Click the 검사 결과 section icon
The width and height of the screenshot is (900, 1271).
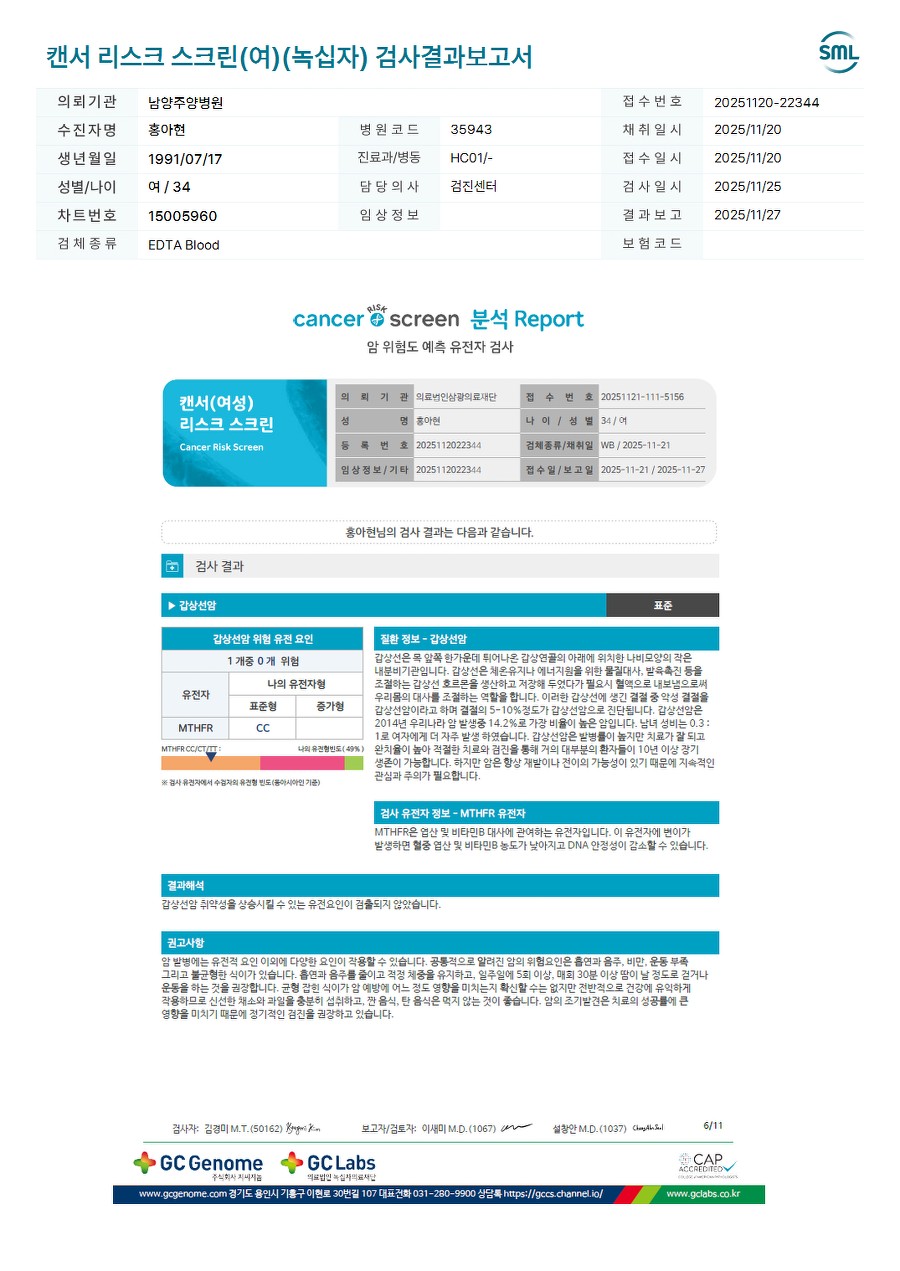tap(172, 566)
